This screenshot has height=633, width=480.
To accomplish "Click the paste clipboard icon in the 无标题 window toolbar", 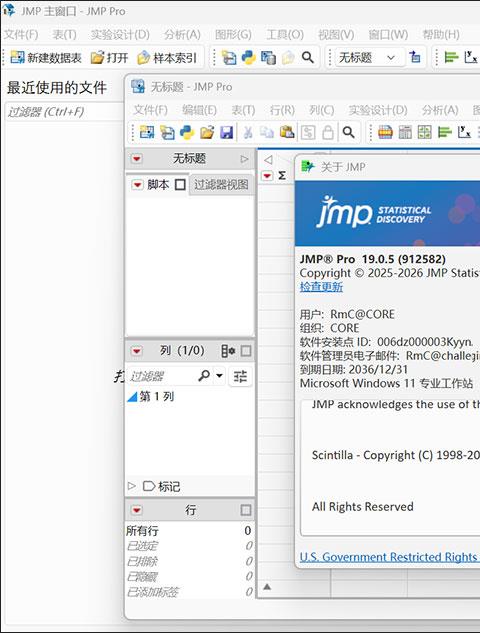I will 287,132.
